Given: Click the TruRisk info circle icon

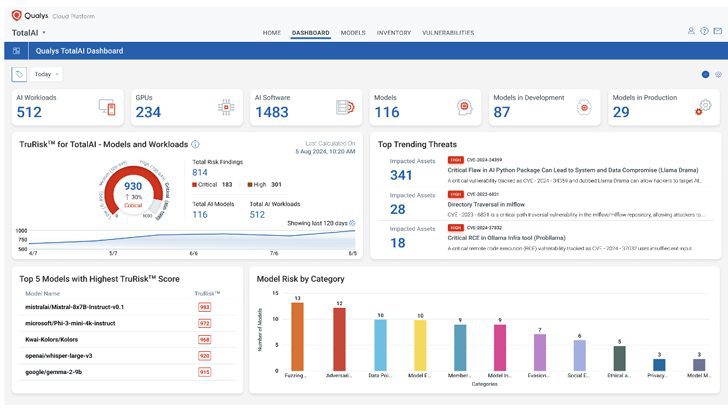Looking at the screenshot, I should click(x=195, y=144).
